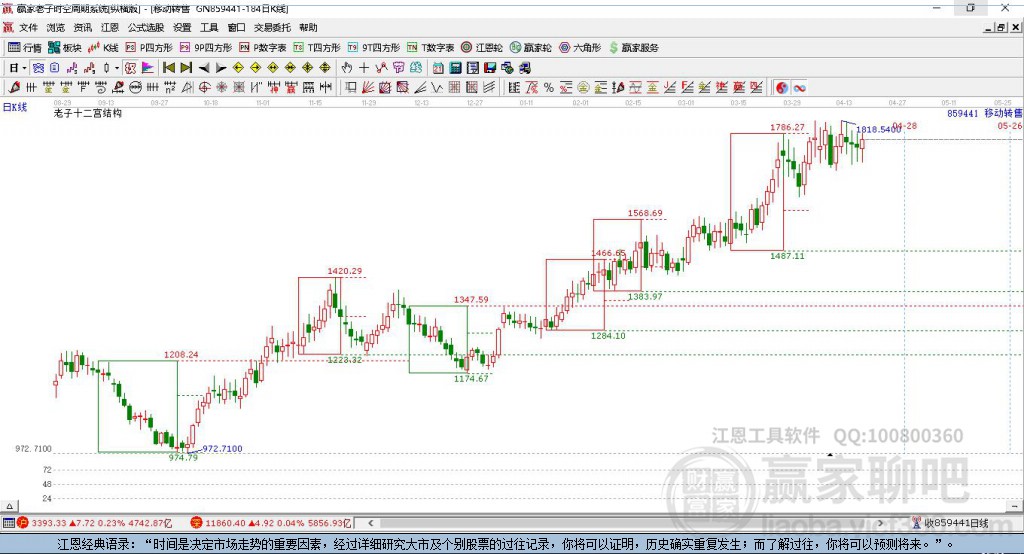
Task: Click the horizontal scrollbar right arrow
Action: click(x=880, y=523)
